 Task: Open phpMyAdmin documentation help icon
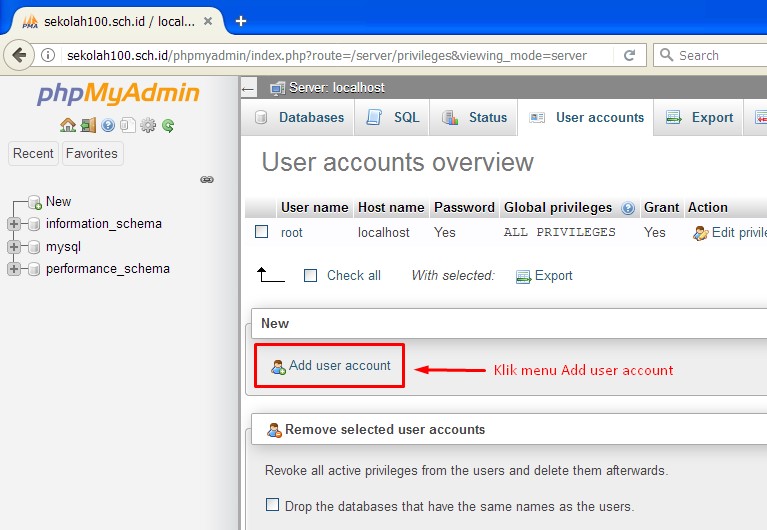tap(108, 125)
